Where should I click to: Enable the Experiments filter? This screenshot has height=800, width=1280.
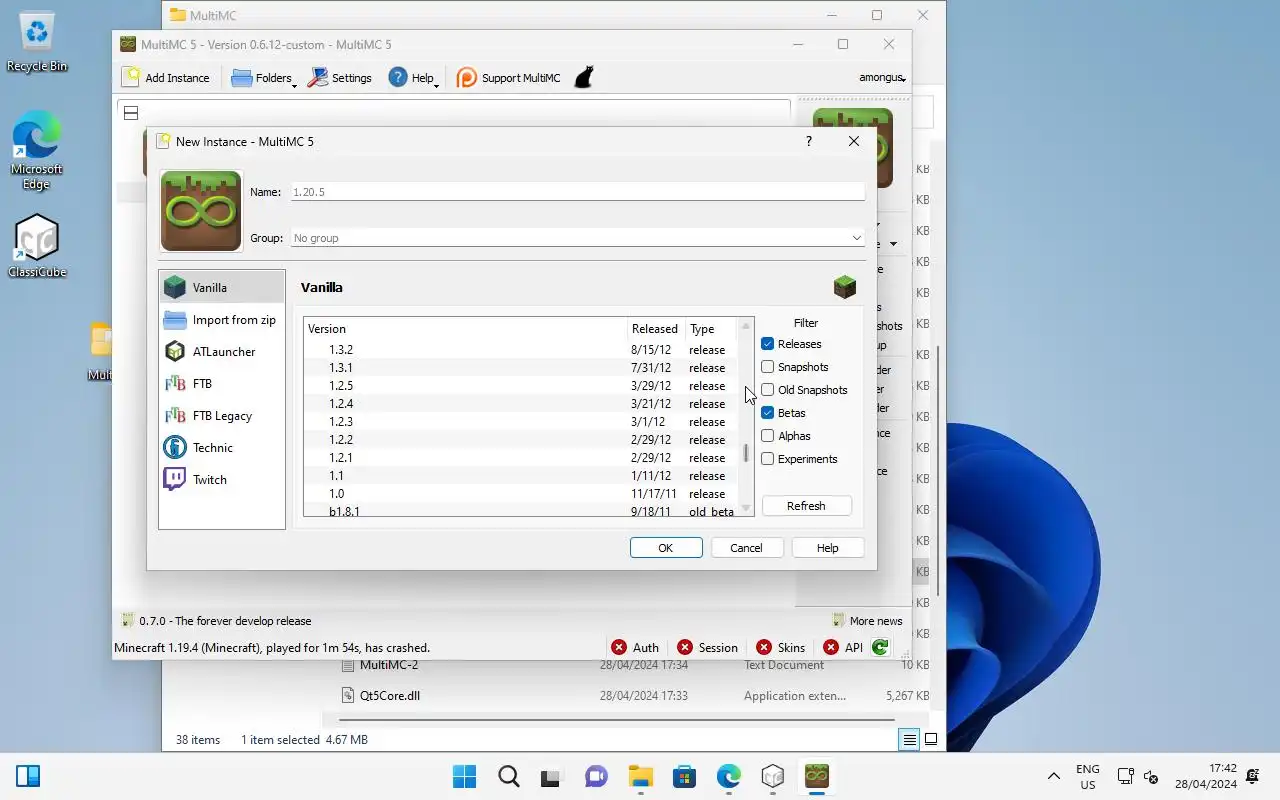(767, 459)
